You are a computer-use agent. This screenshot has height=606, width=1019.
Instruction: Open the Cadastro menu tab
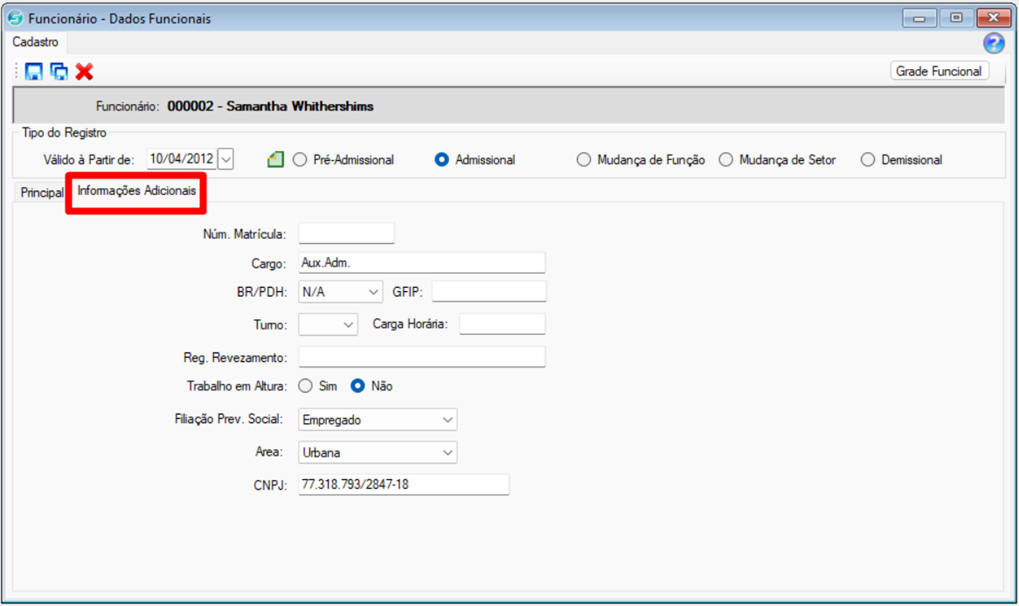tap(35, 42)
